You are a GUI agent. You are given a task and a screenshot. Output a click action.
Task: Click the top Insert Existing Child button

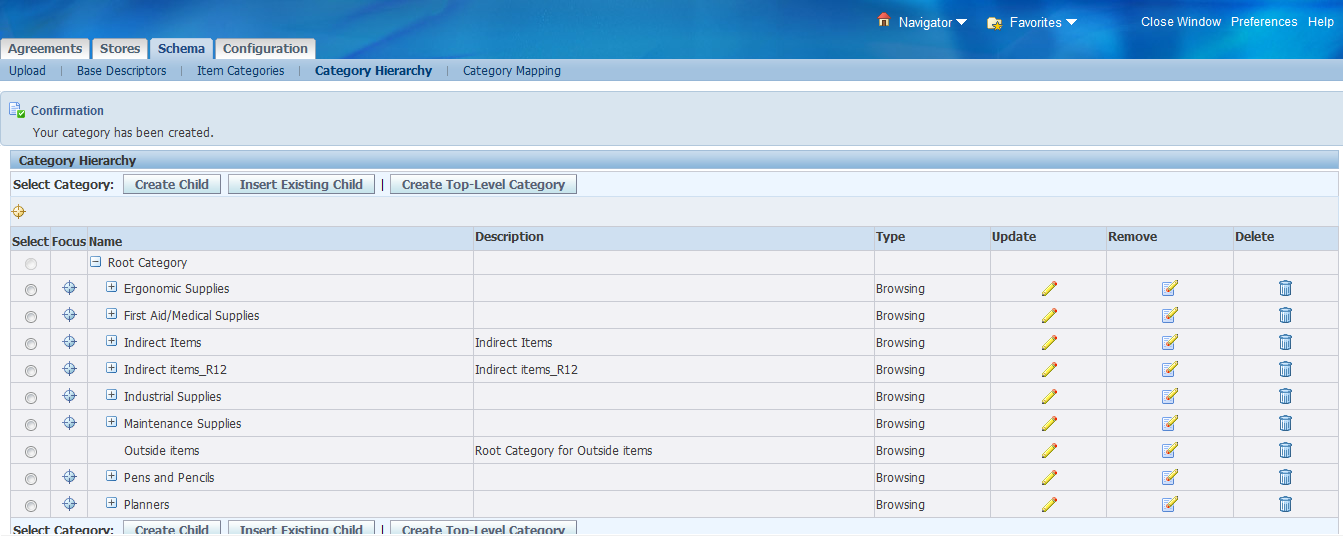[301, 184]
